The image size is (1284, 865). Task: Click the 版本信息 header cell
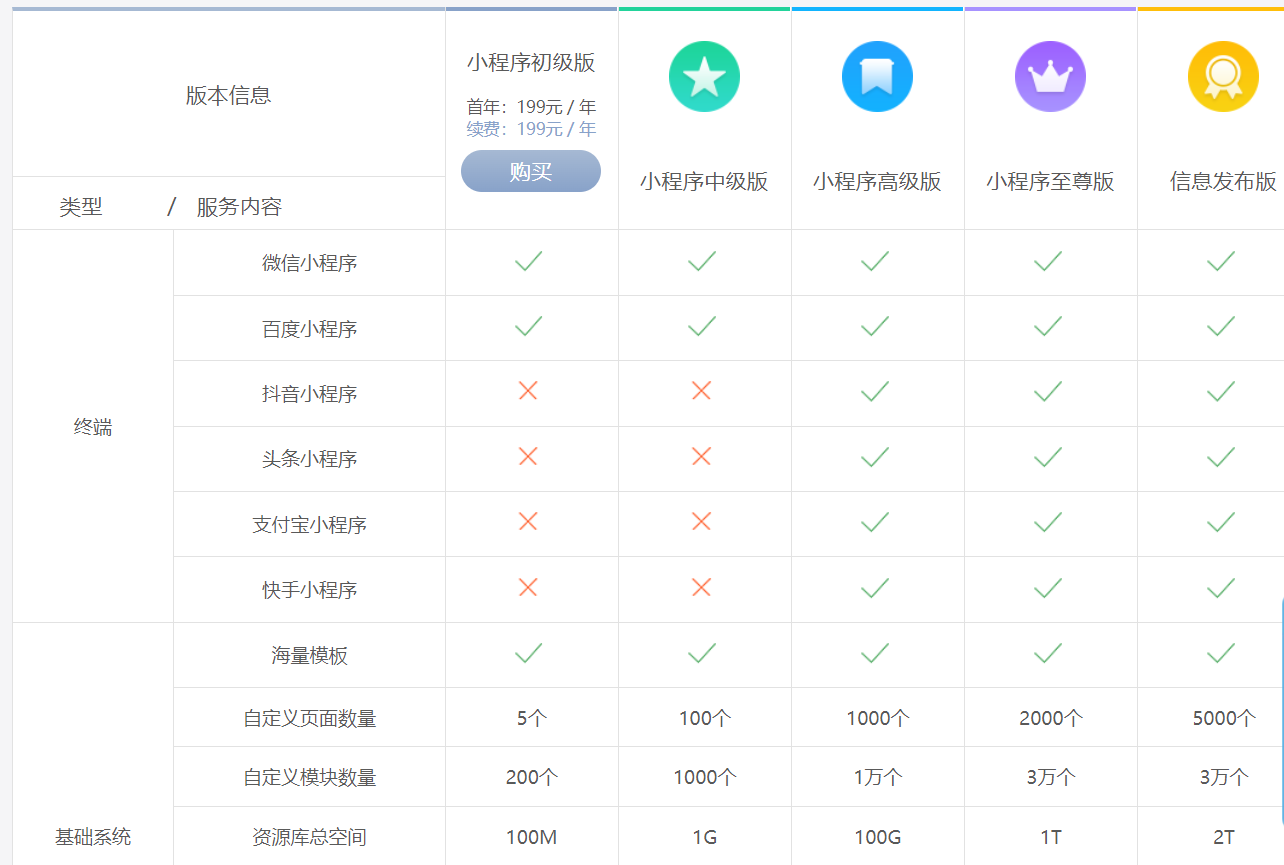click(x=228, y=96)
